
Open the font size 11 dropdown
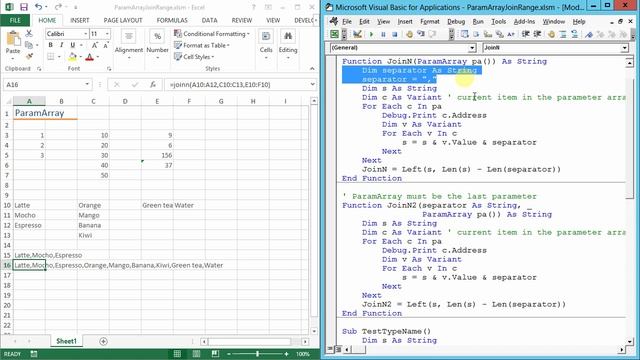tap(107, 33)
